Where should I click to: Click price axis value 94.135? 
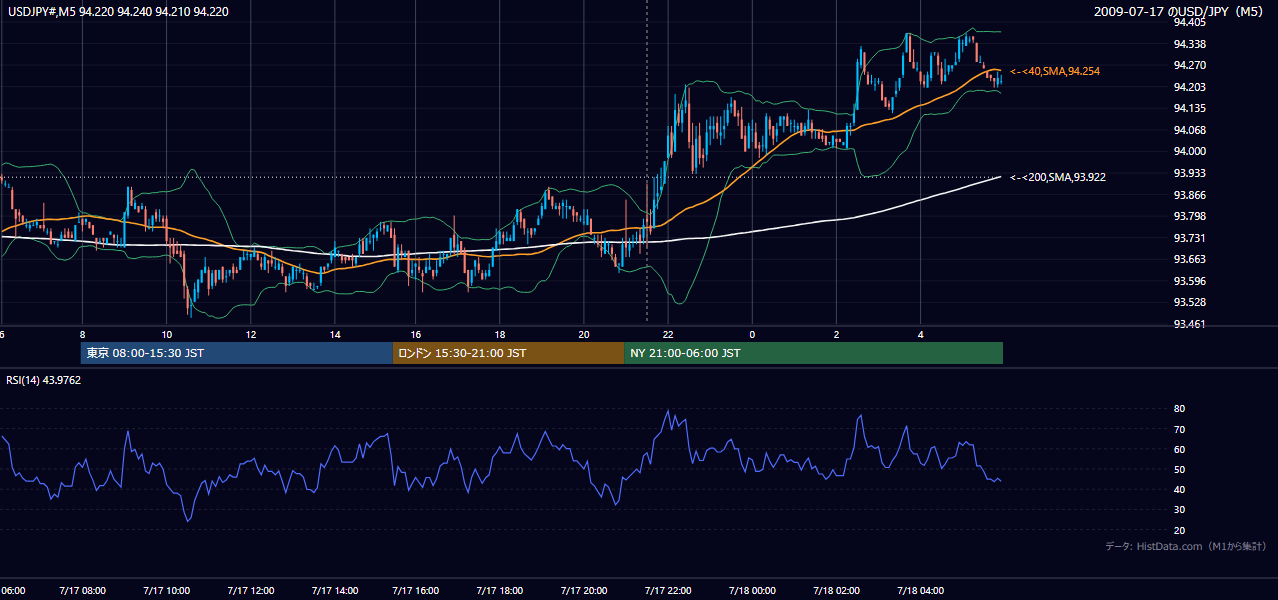(1189, 108)
